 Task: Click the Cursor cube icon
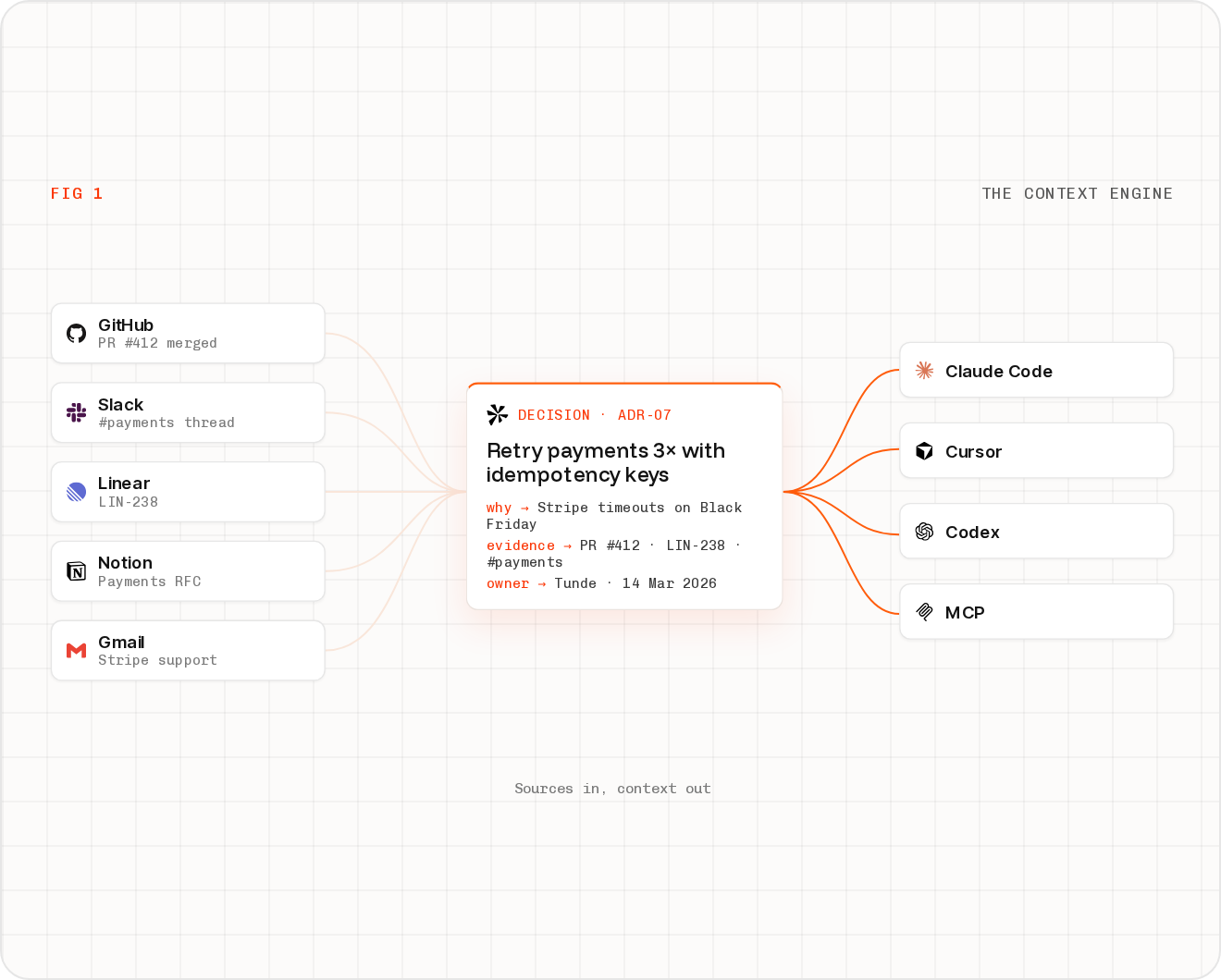(924, 451)
